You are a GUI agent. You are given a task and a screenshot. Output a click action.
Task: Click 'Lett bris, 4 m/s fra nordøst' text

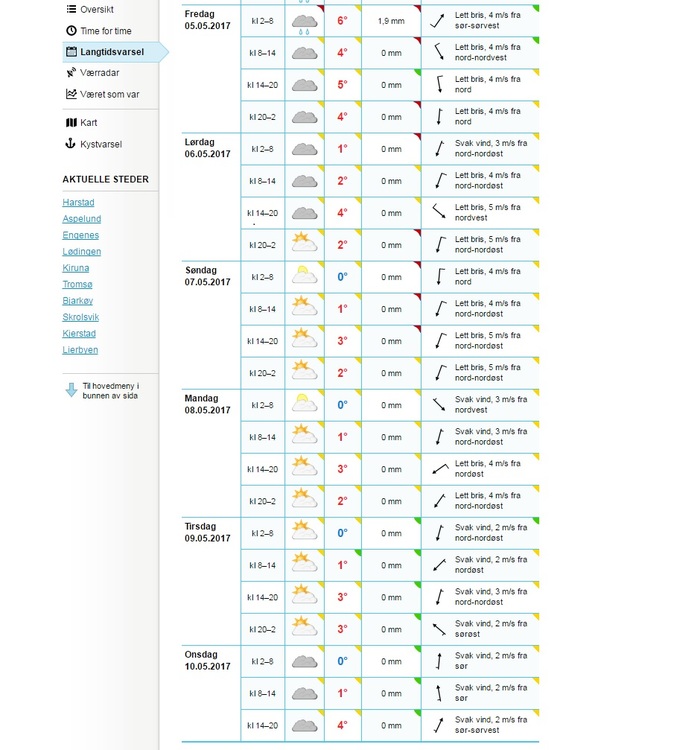pyautogui.click(x=488, y=469)
